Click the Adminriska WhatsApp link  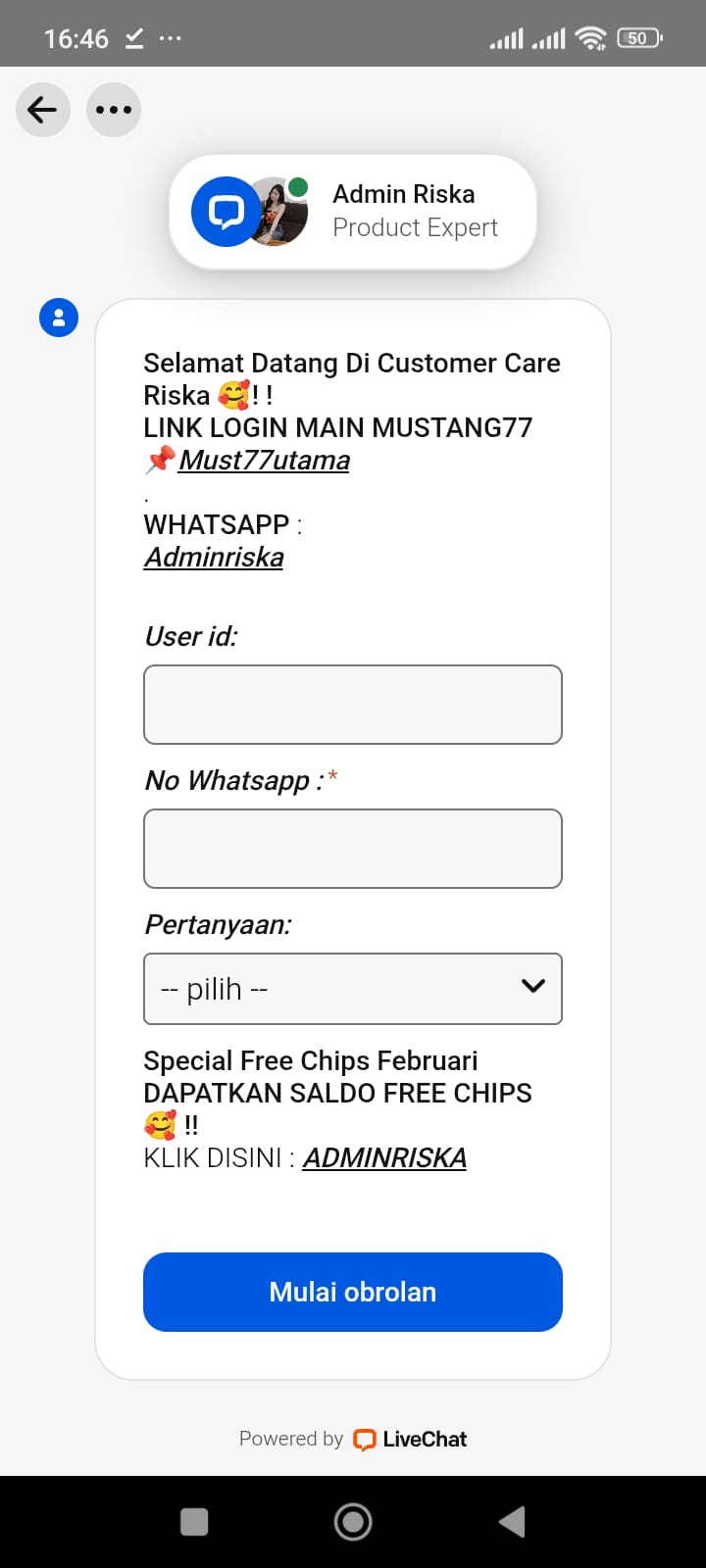pyautogui.click(x=213, y=557)
